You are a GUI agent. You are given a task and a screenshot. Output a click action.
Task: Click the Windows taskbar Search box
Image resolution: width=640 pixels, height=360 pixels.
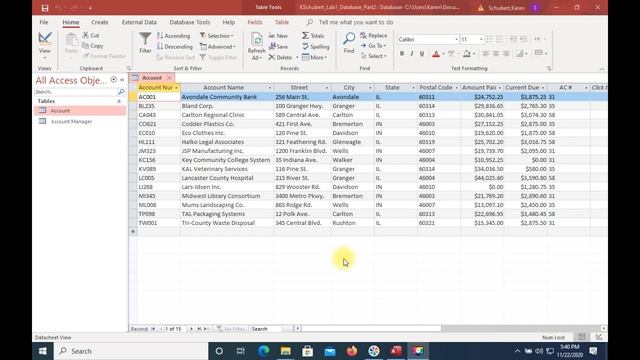click(x=131, y=351)
